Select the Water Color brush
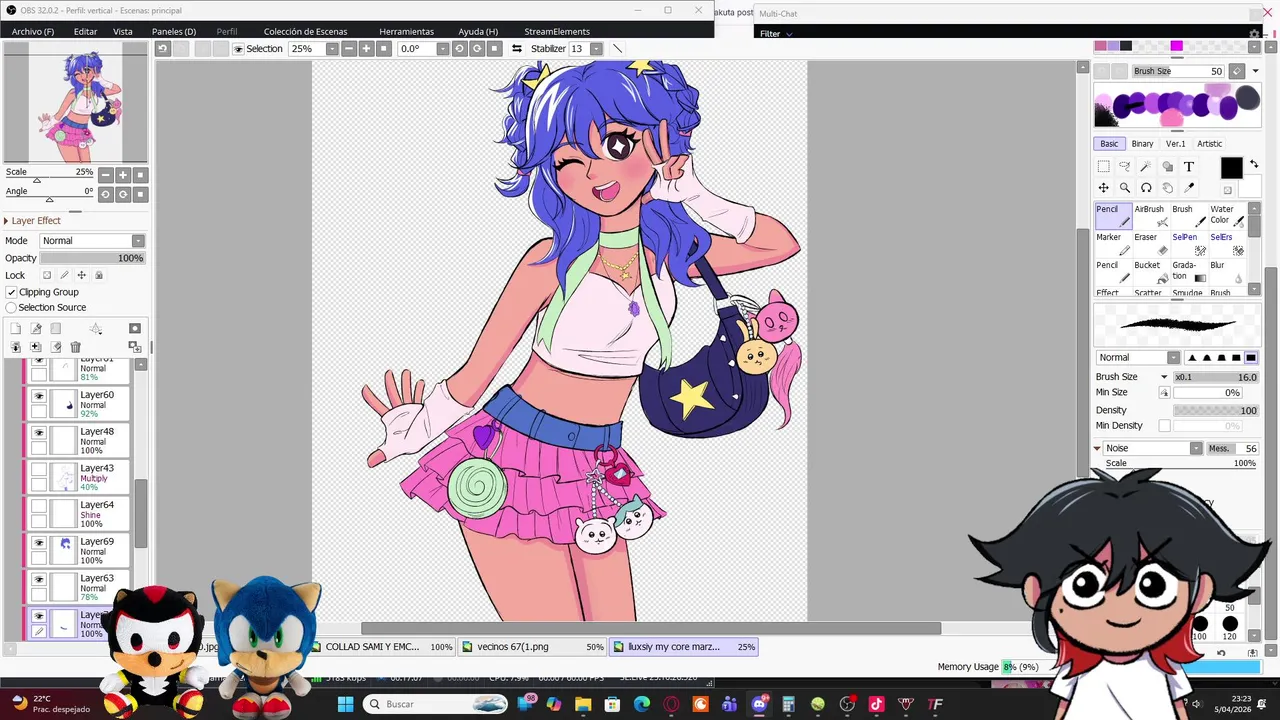Screen dimensions: 1280x720 pyautogui.click(x=1227, y=215)
